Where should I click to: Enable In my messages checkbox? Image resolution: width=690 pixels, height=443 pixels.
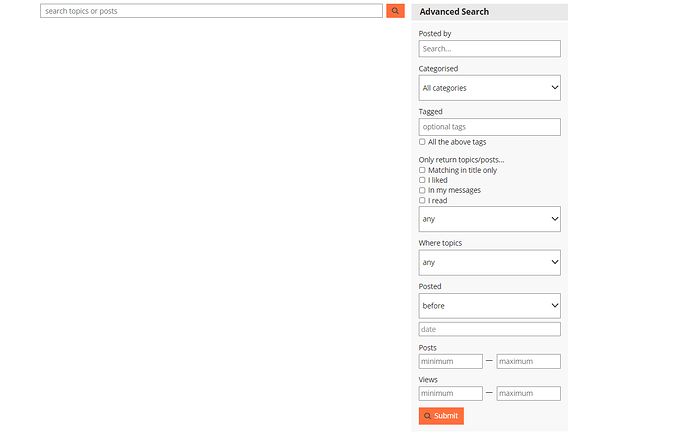[x=422, y=190]
